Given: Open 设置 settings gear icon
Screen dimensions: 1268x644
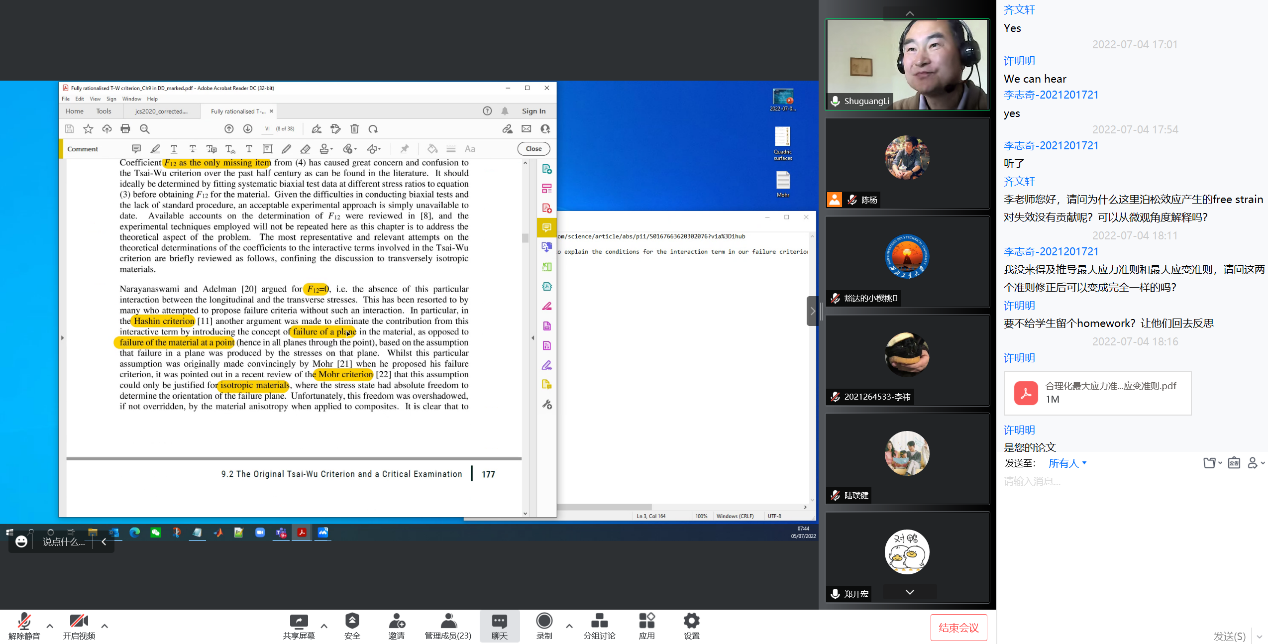Looking at the screenshot, I should 691,621.
